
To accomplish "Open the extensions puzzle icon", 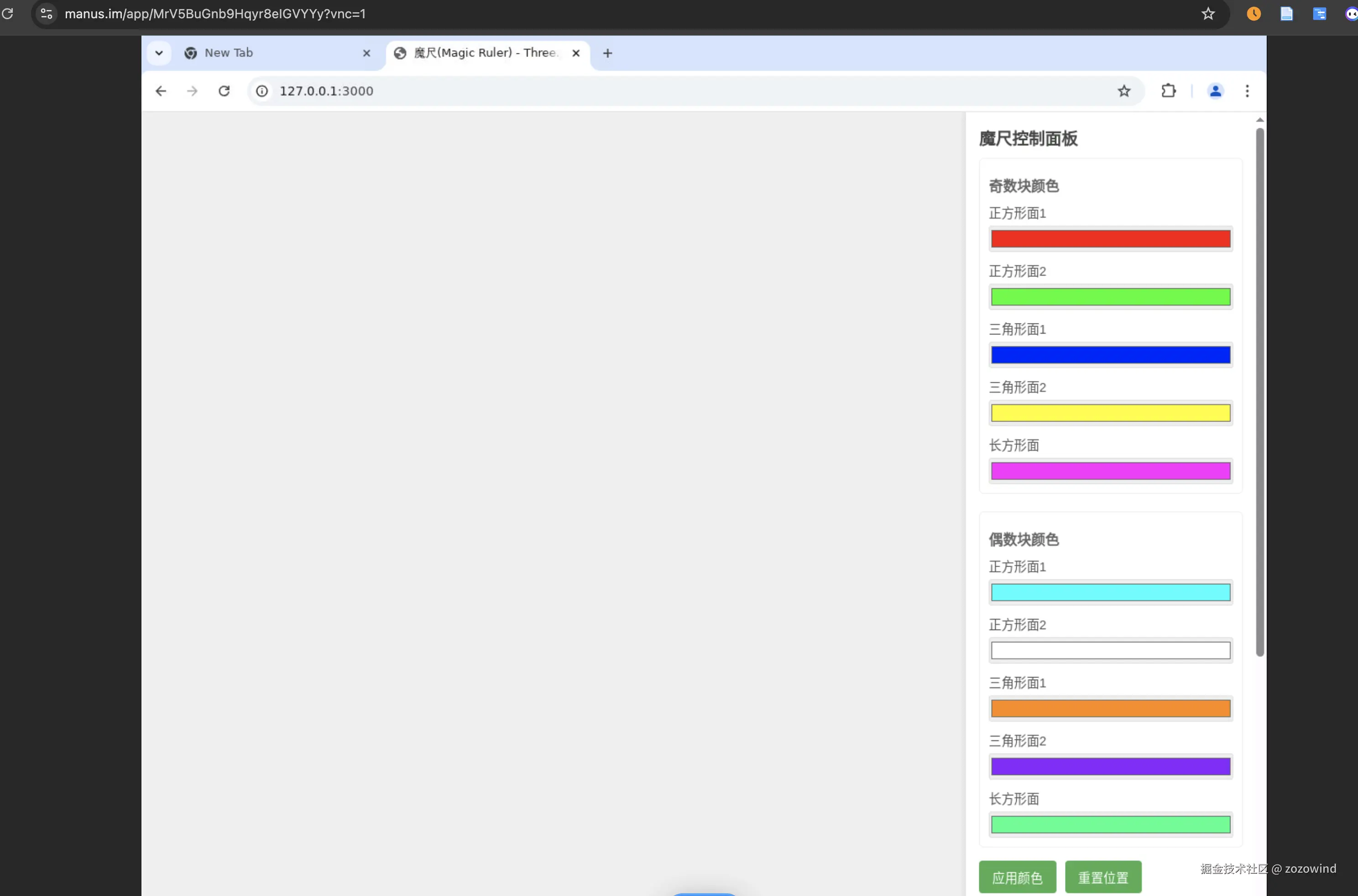I will (1168, 91).
